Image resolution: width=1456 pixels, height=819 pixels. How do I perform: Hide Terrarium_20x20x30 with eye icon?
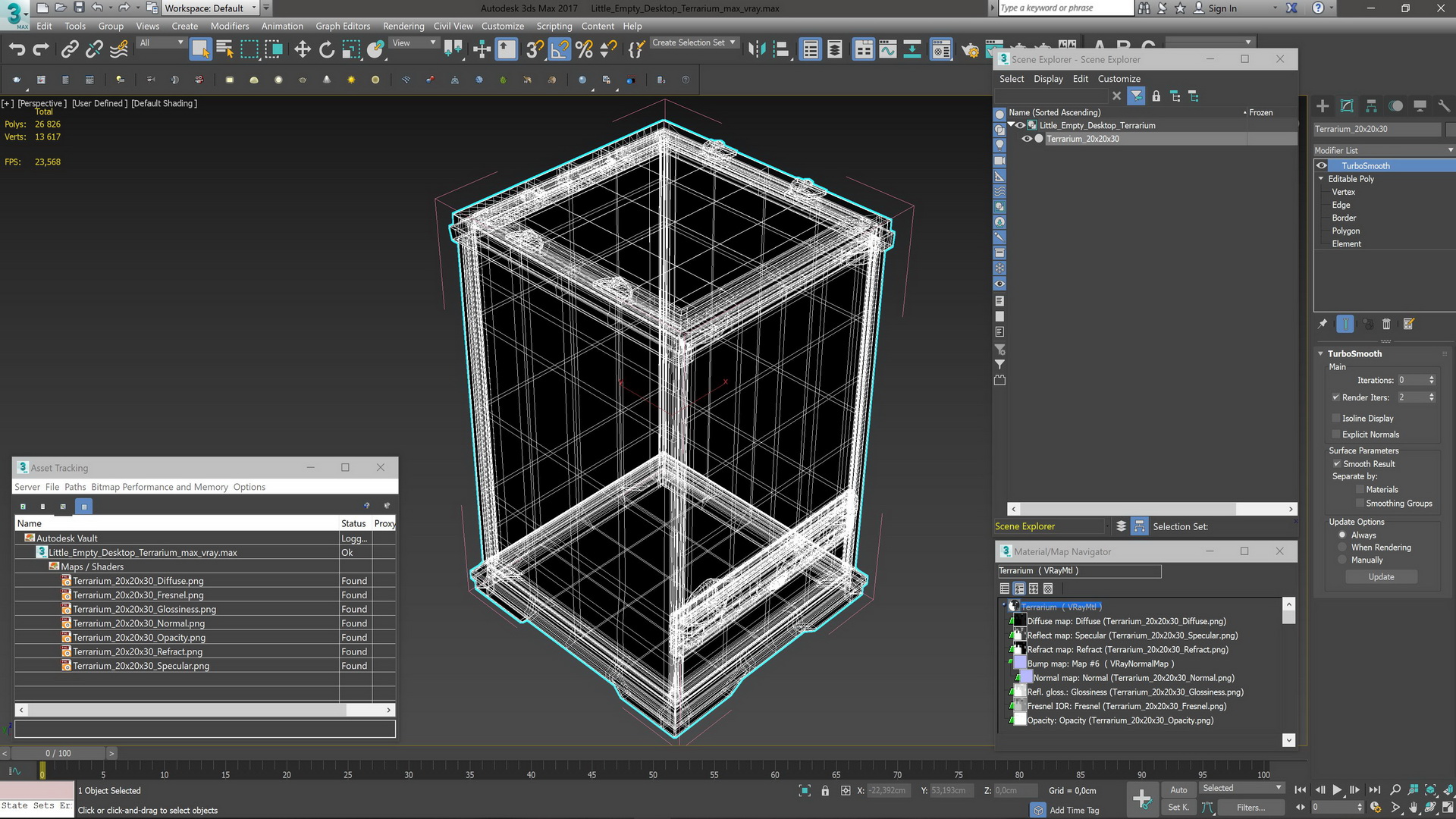coord(1027,139)
